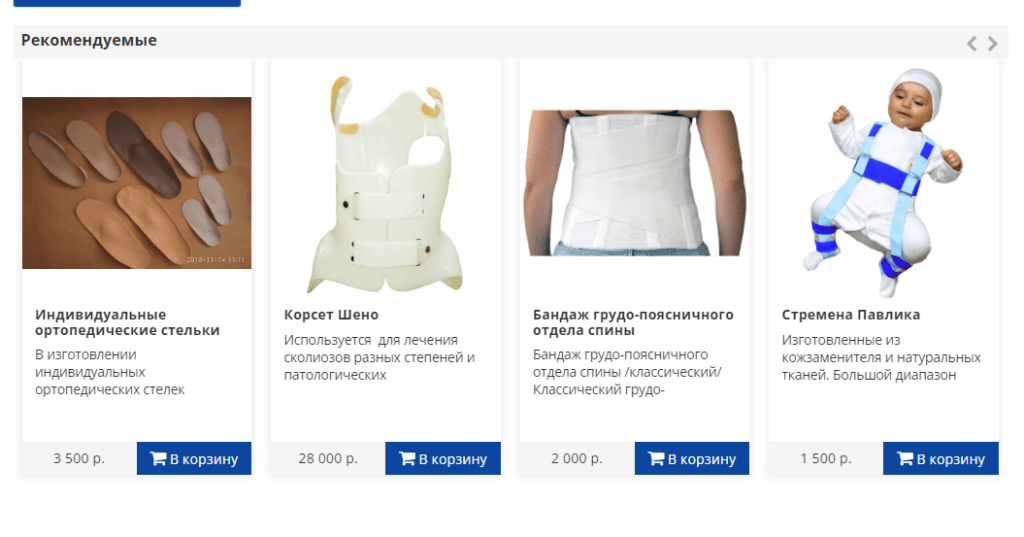
Task: Click the Рекомендуемые section heading
Action: [89, 41]
